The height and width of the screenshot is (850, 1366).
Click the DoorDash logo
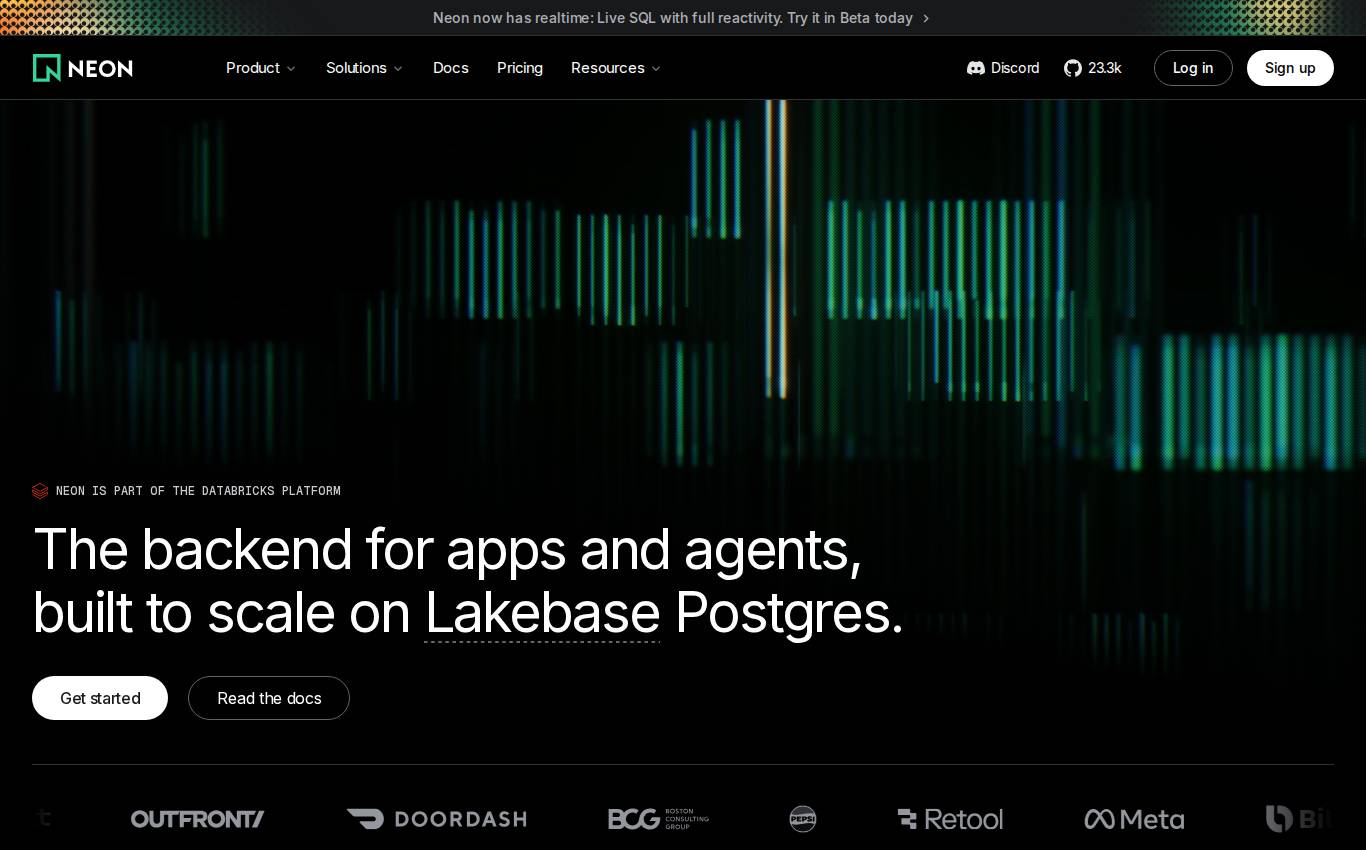(436, 819)
